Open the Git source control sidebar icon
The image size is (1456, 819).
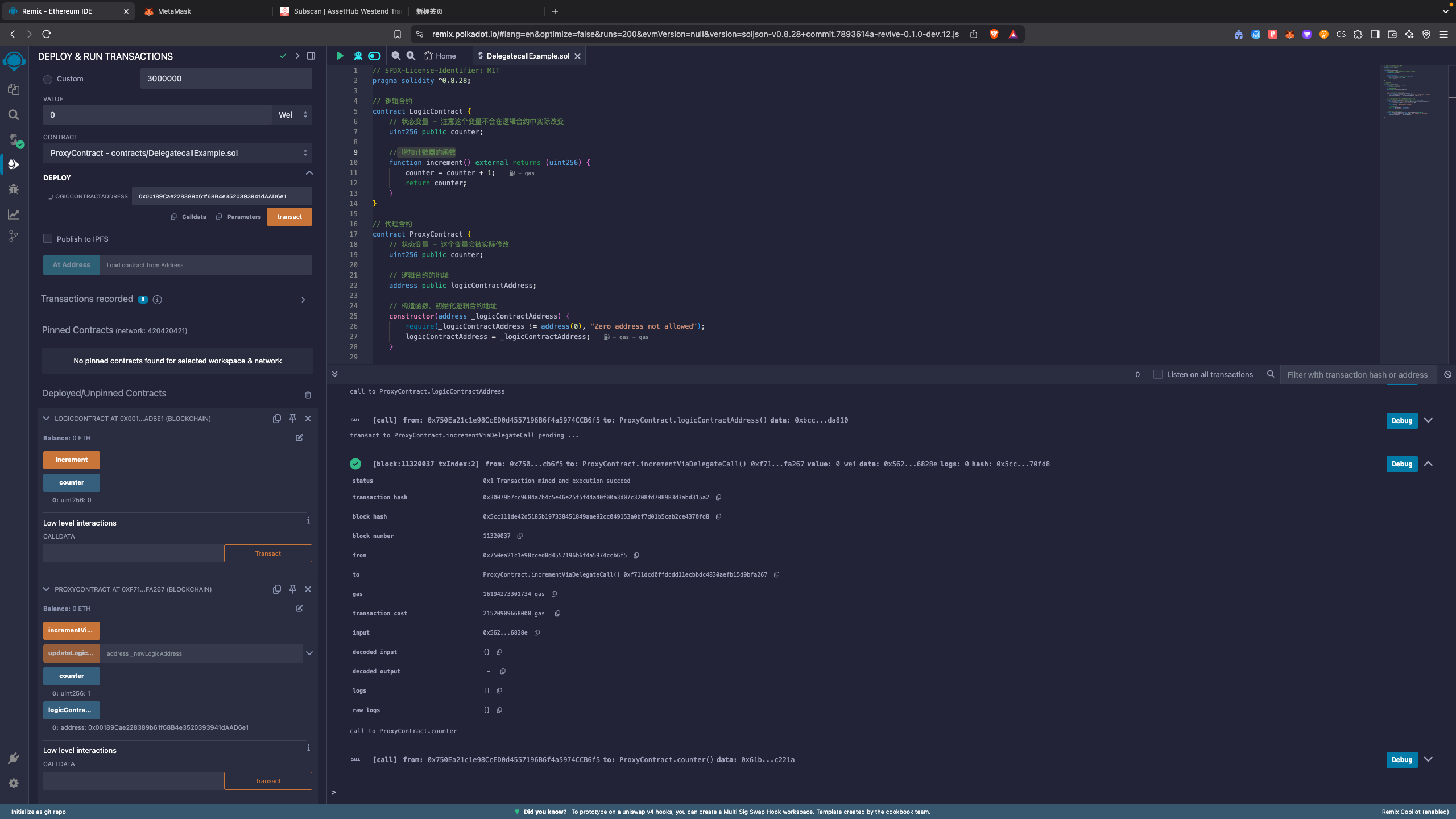click(14, 236)
